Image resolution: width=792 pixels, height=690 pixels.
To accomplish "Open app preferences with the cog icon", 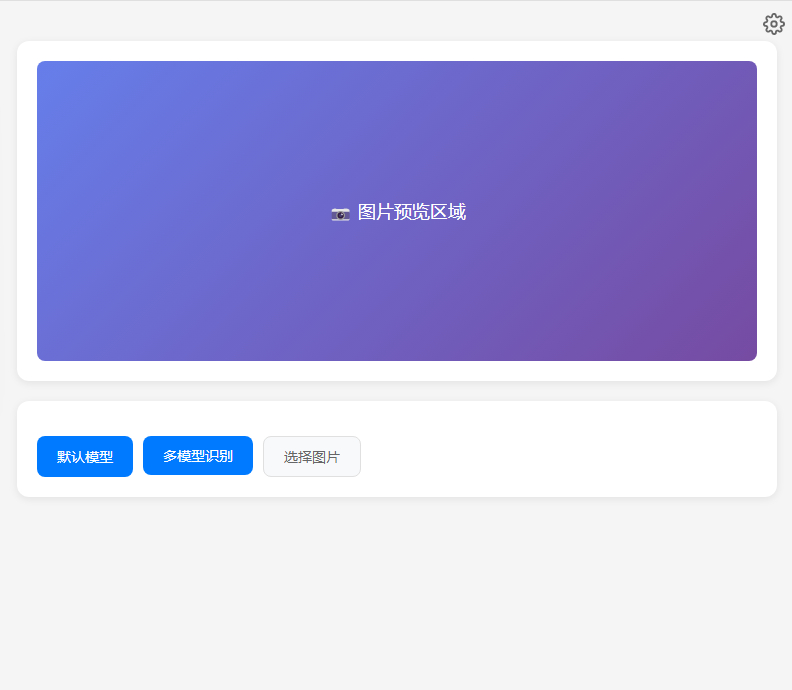I will point(773,24).
